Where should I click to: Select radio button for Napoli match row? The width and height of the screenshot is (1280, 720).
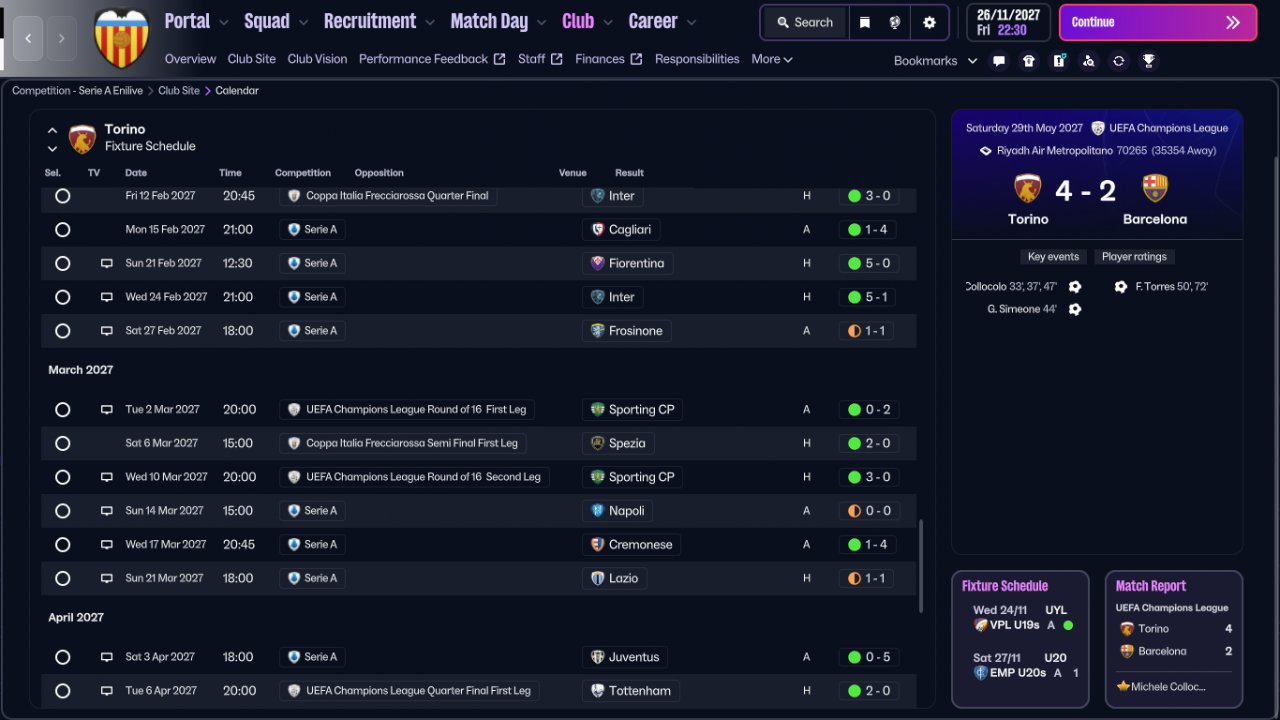(62, 511)
